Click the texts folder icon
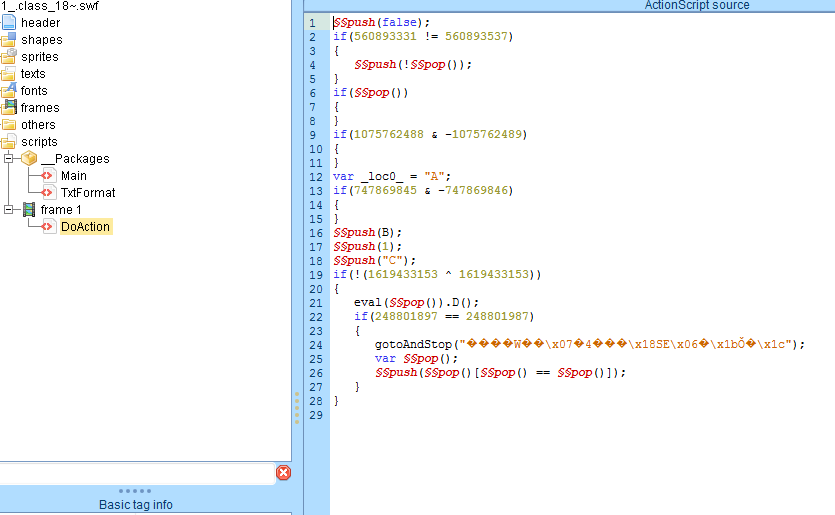 [9, 73]
